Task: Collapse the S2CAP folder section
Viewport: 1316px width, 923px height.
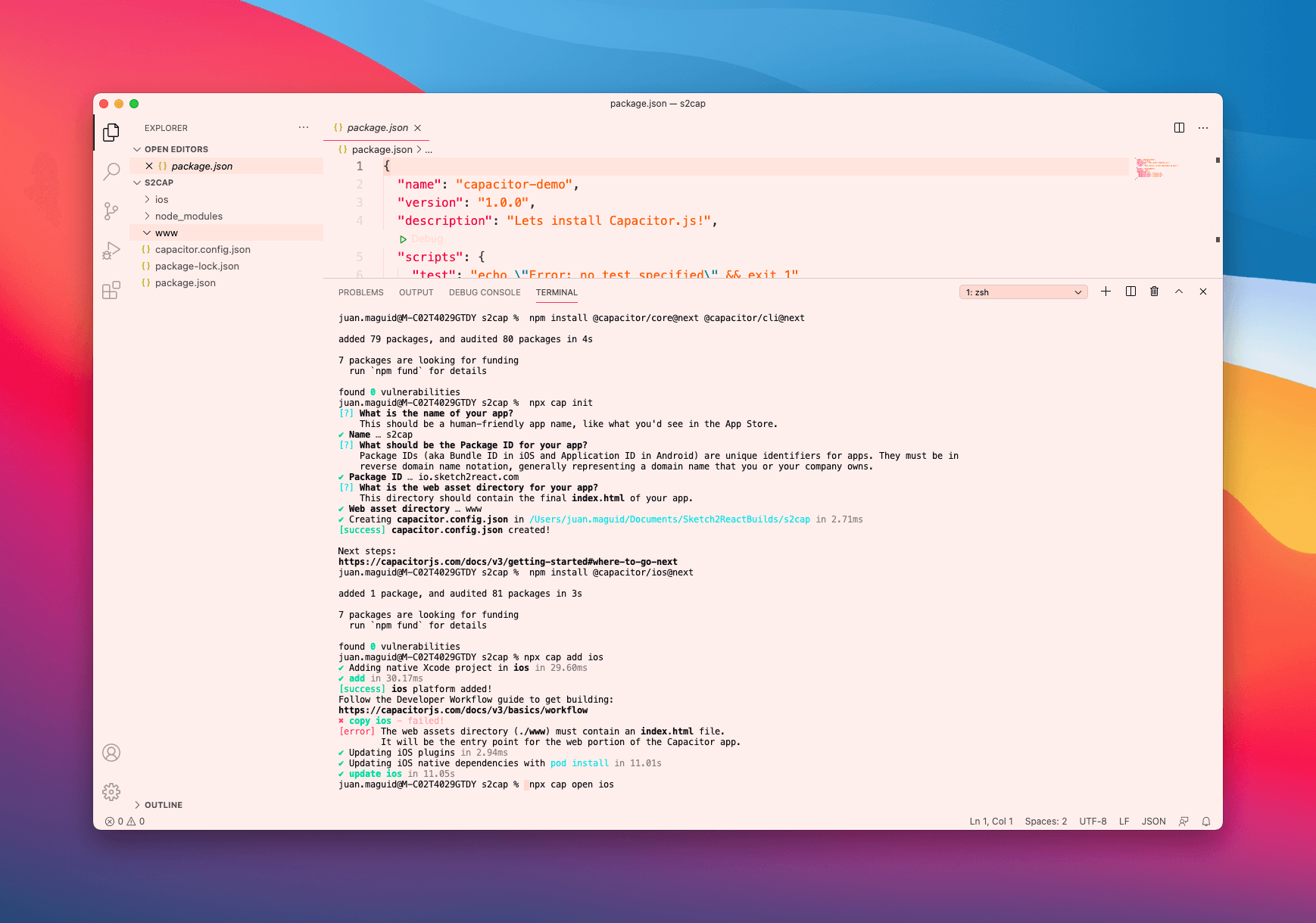Action: coord(137,182)
